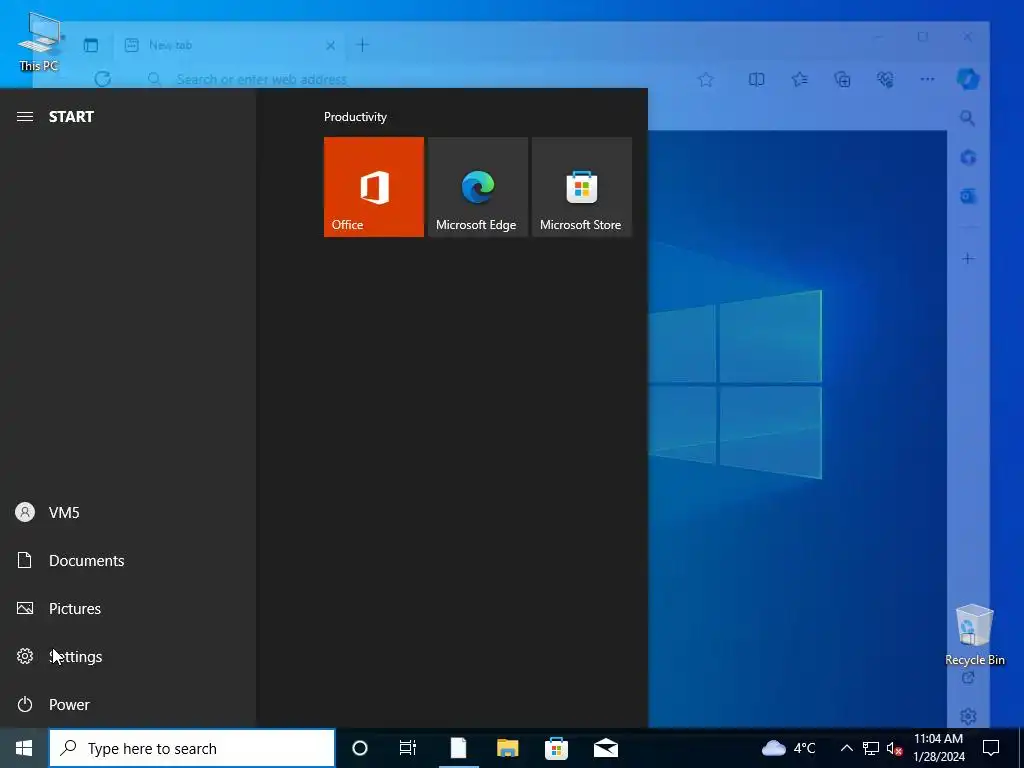This screenshot has width=1024, height=768.
Task: Open Microsoft 365 in Edge sidebar
Action: coord(968,157)
